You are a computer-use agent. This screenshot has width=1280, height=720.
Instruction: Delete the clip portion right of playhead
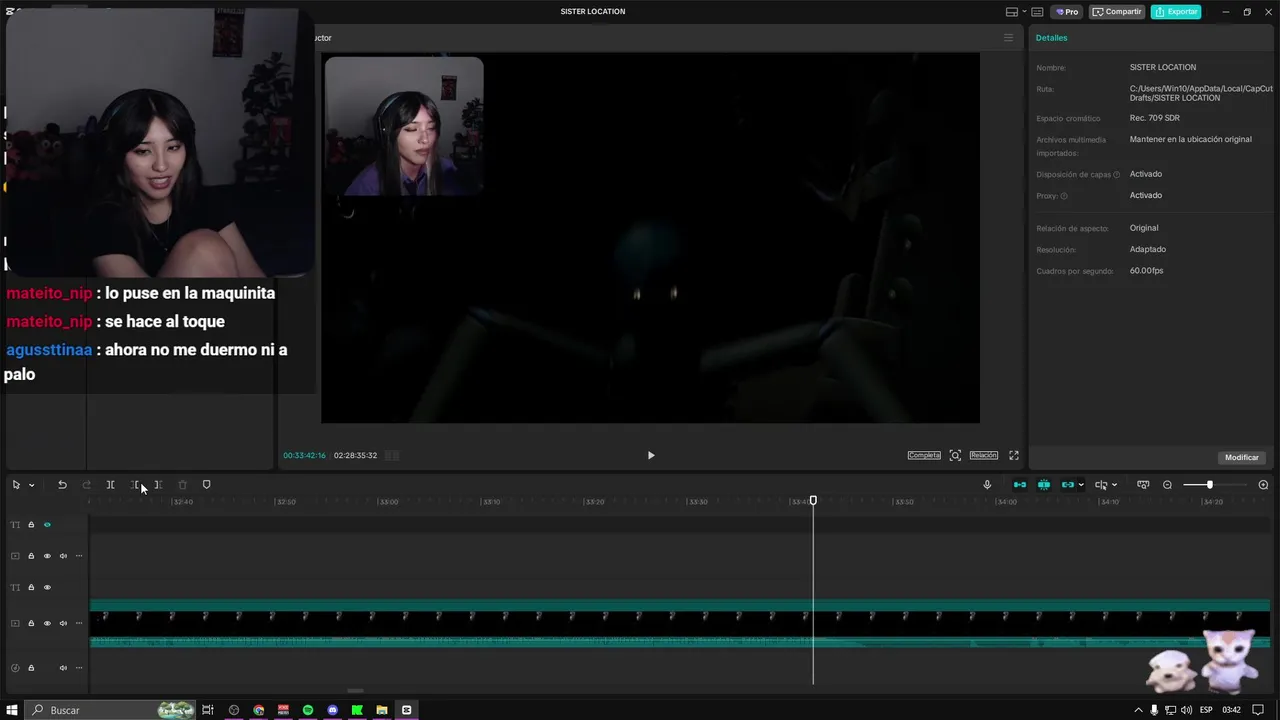click(158, 485)
